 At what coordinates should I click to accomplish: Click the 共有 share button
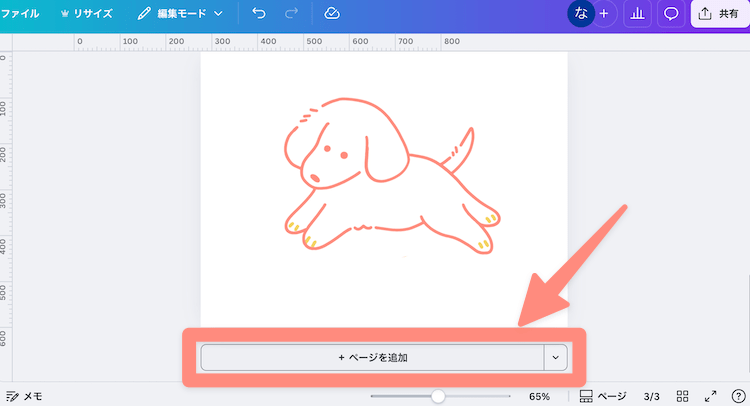point(720,14)
